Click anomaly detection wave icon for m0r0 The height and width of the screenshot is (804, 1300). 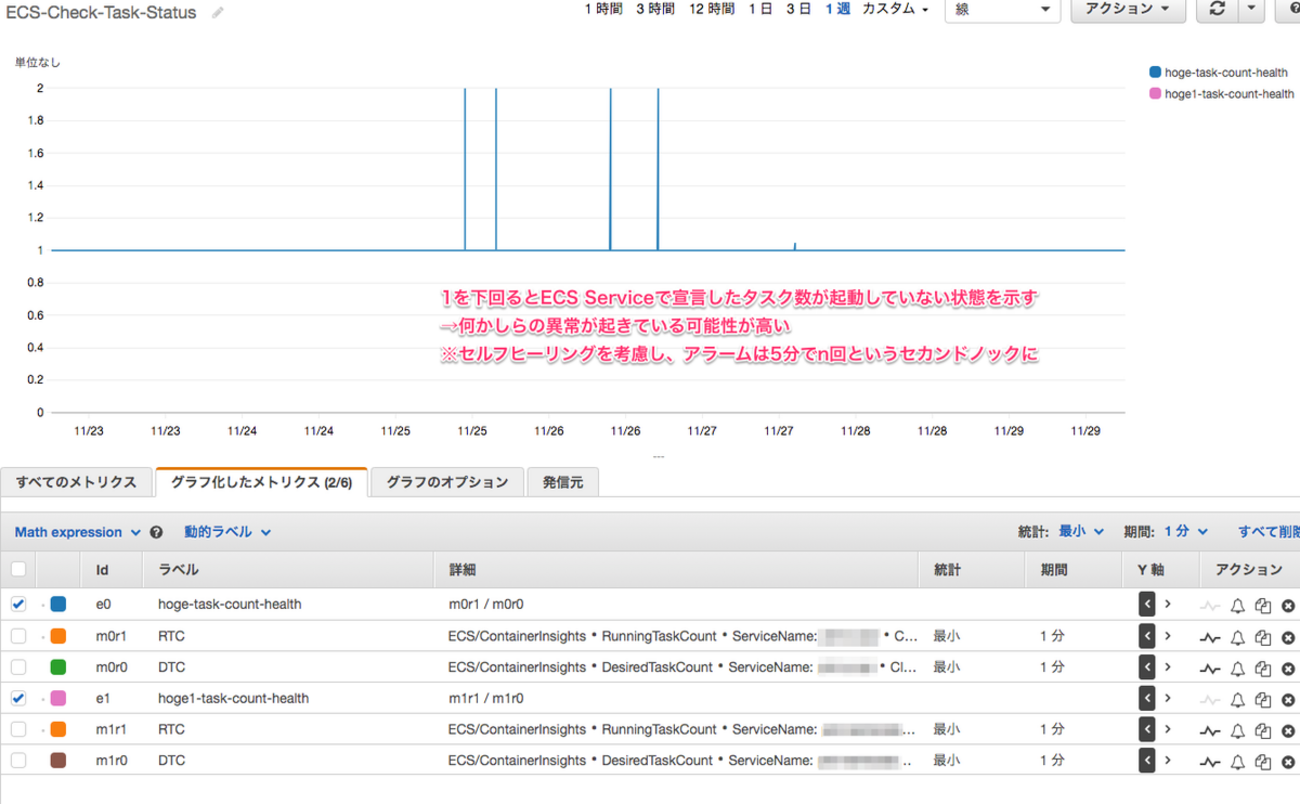(x=1211, y=667)
